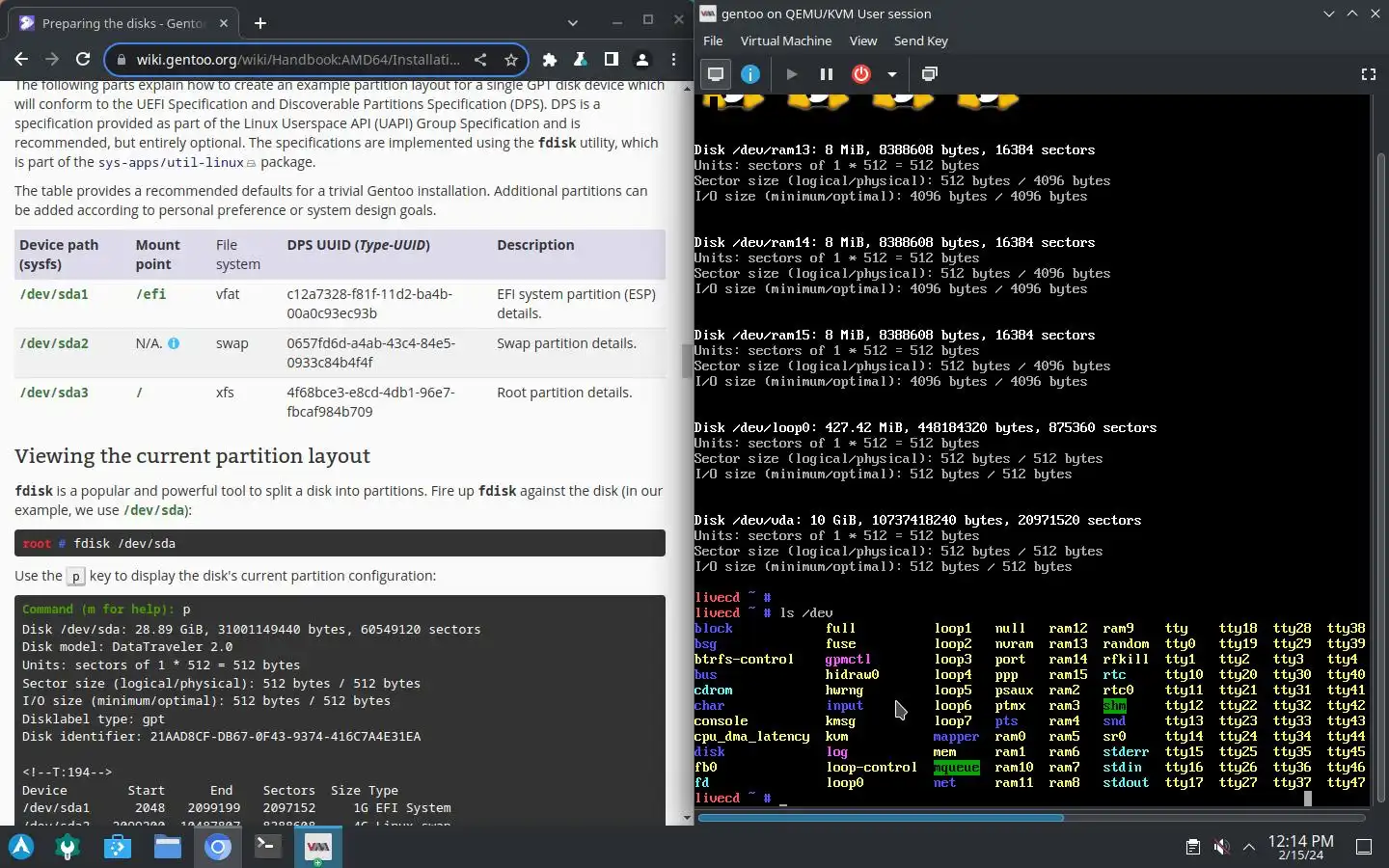Switch to Chromium in the taskbar
The width and height of the screenshot is (1389, 868).
[x=218, y=847]
